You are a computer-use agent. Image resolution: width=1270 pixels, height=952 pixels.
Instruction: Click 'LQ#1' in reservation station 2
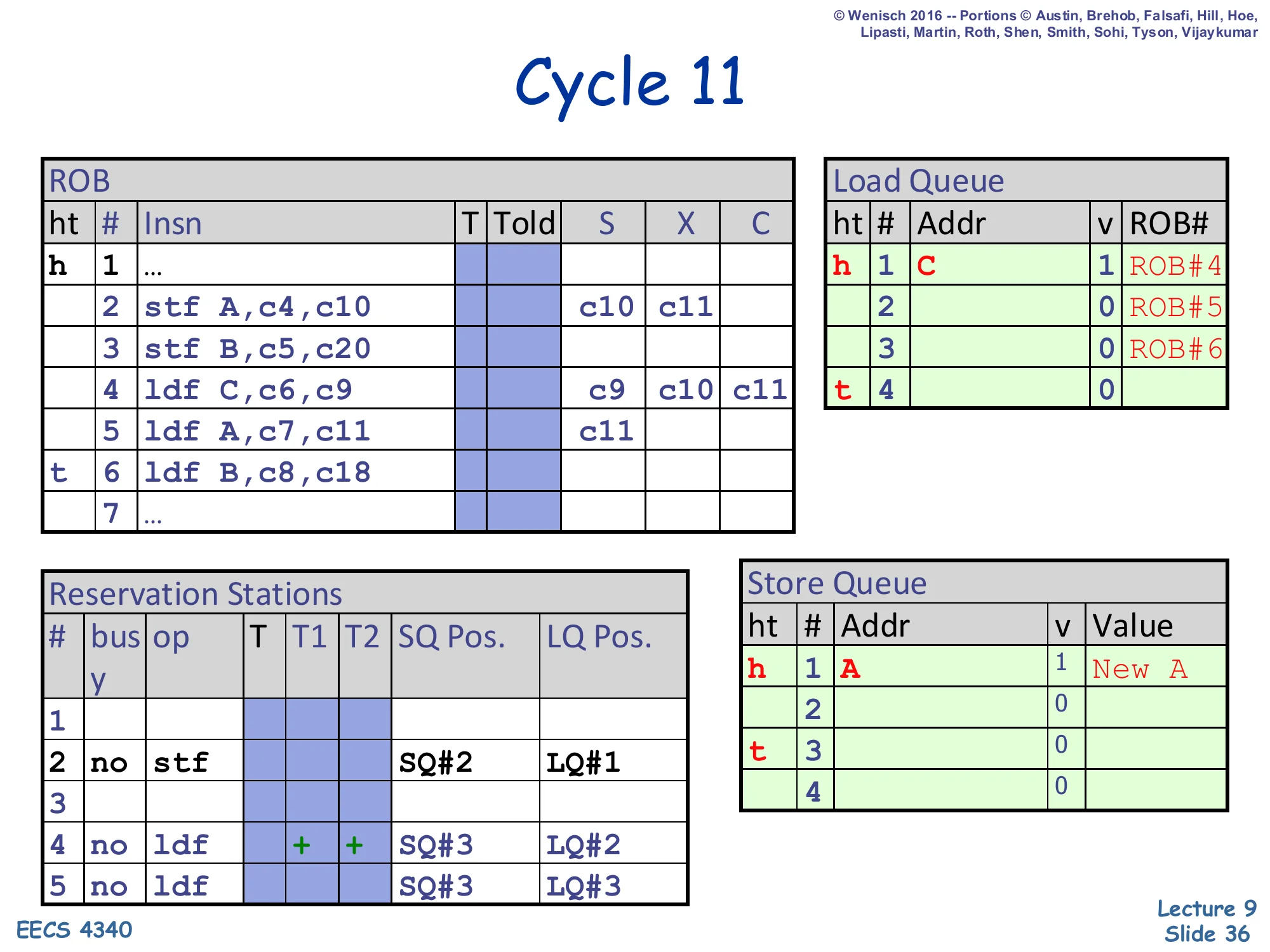(x=584, y=762)
